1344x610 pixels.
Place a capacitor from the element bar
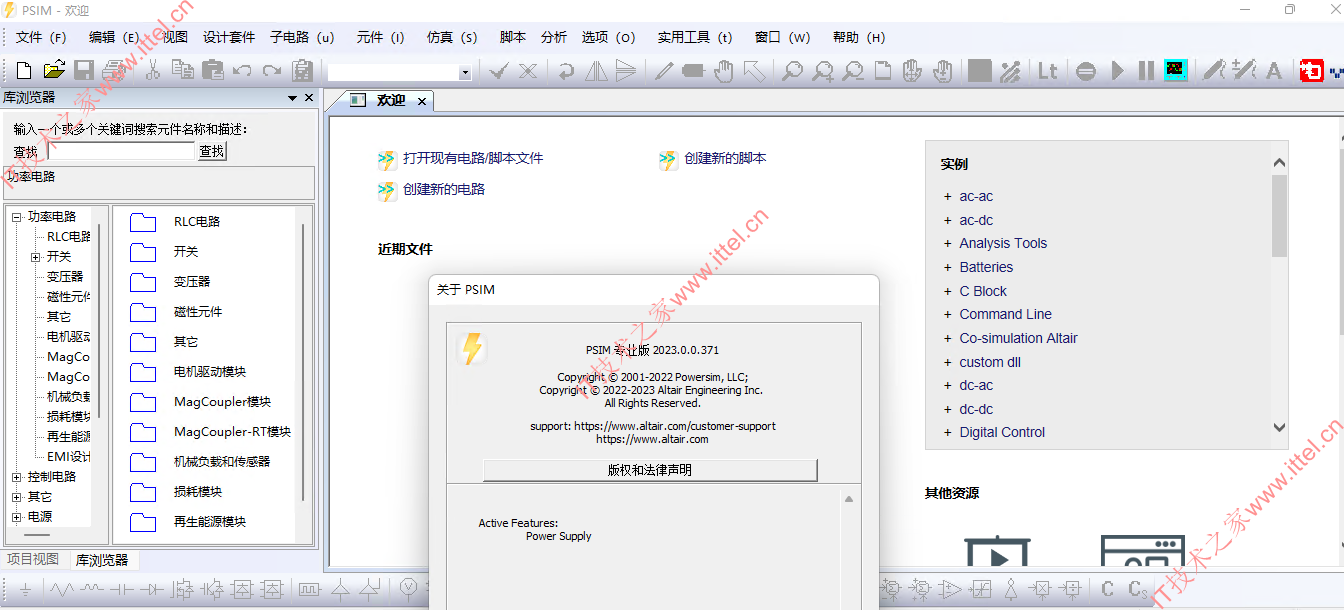pos(122,589)
